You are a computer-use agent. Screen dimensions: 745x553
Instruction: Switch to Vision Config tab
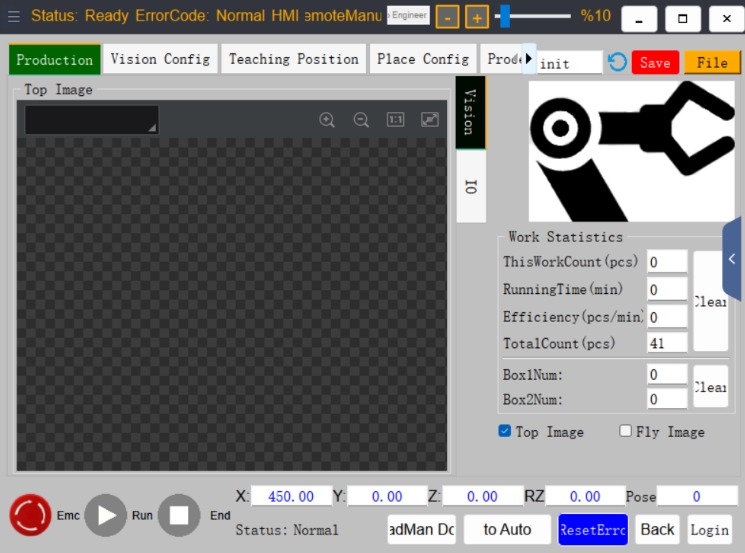160,59
